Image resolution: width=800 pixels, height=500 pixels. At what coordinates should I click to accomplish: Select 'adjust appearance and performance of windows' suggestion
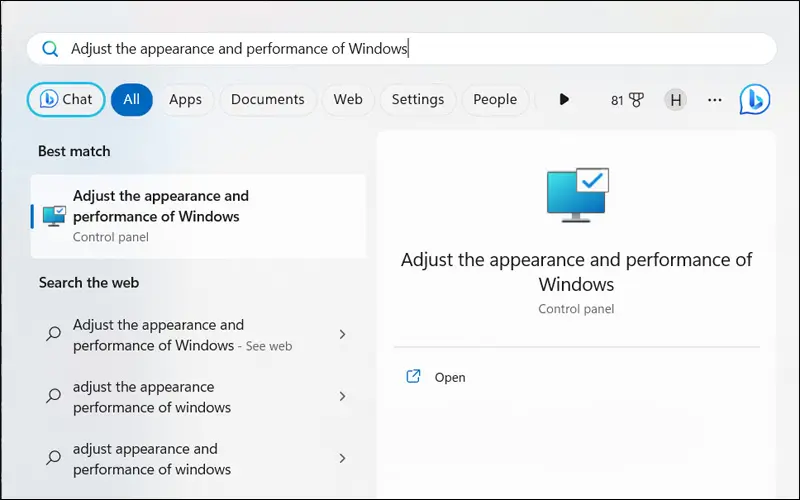198,459
